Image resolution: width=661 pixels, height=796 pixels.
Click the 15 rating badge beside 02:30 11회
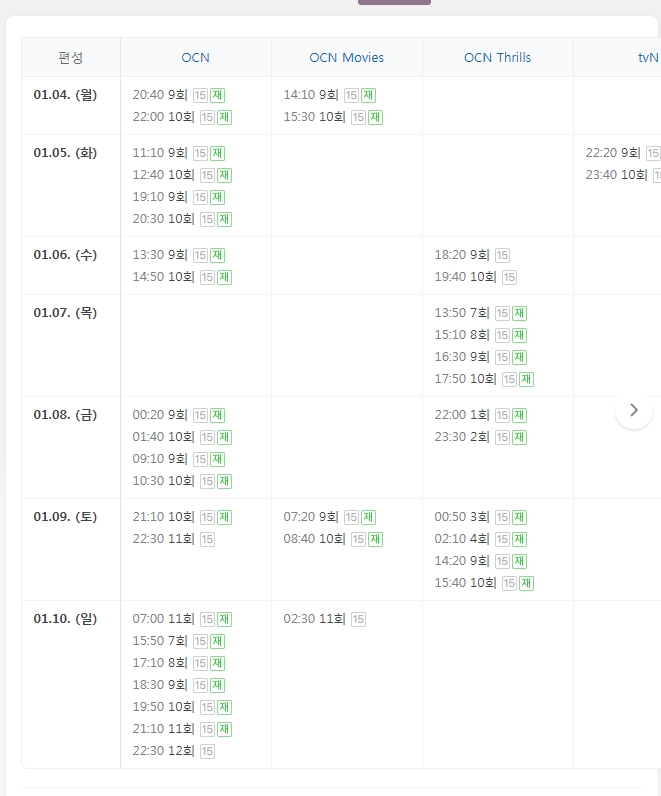coord(358,619)
